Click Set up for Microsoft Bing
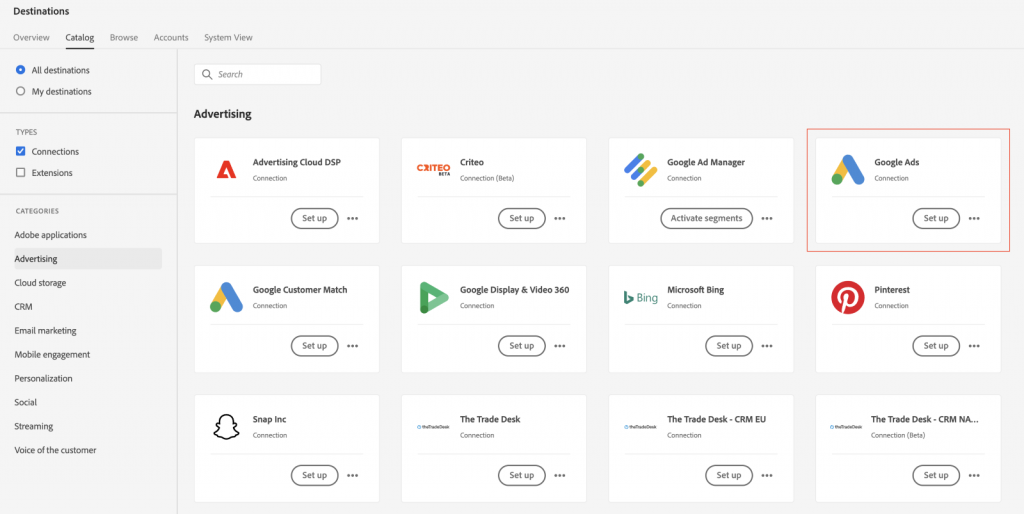The height and width of the screenshot is (514, 1024). pyautogui.click(x=729, y=345)
